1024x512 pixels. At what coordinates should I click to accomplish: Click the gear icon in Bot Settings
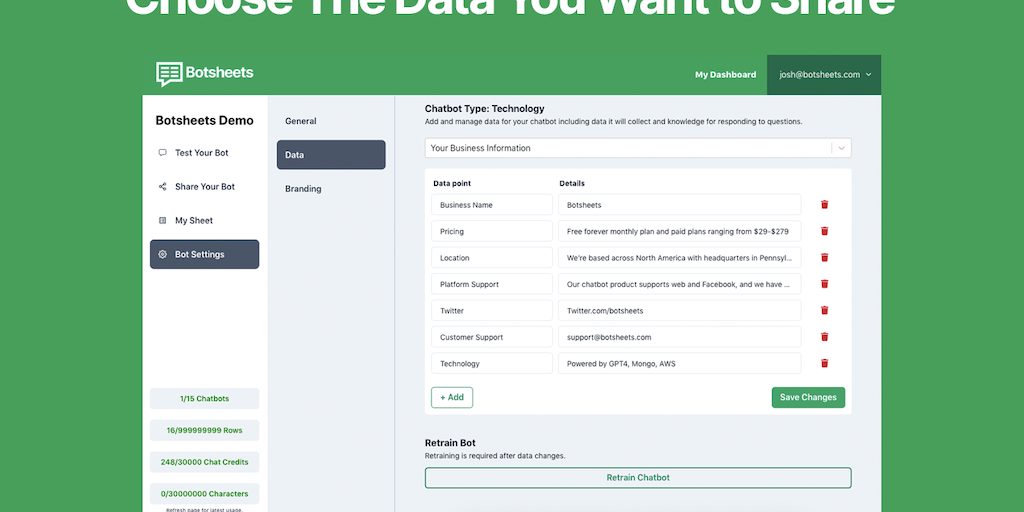[163, 255]
